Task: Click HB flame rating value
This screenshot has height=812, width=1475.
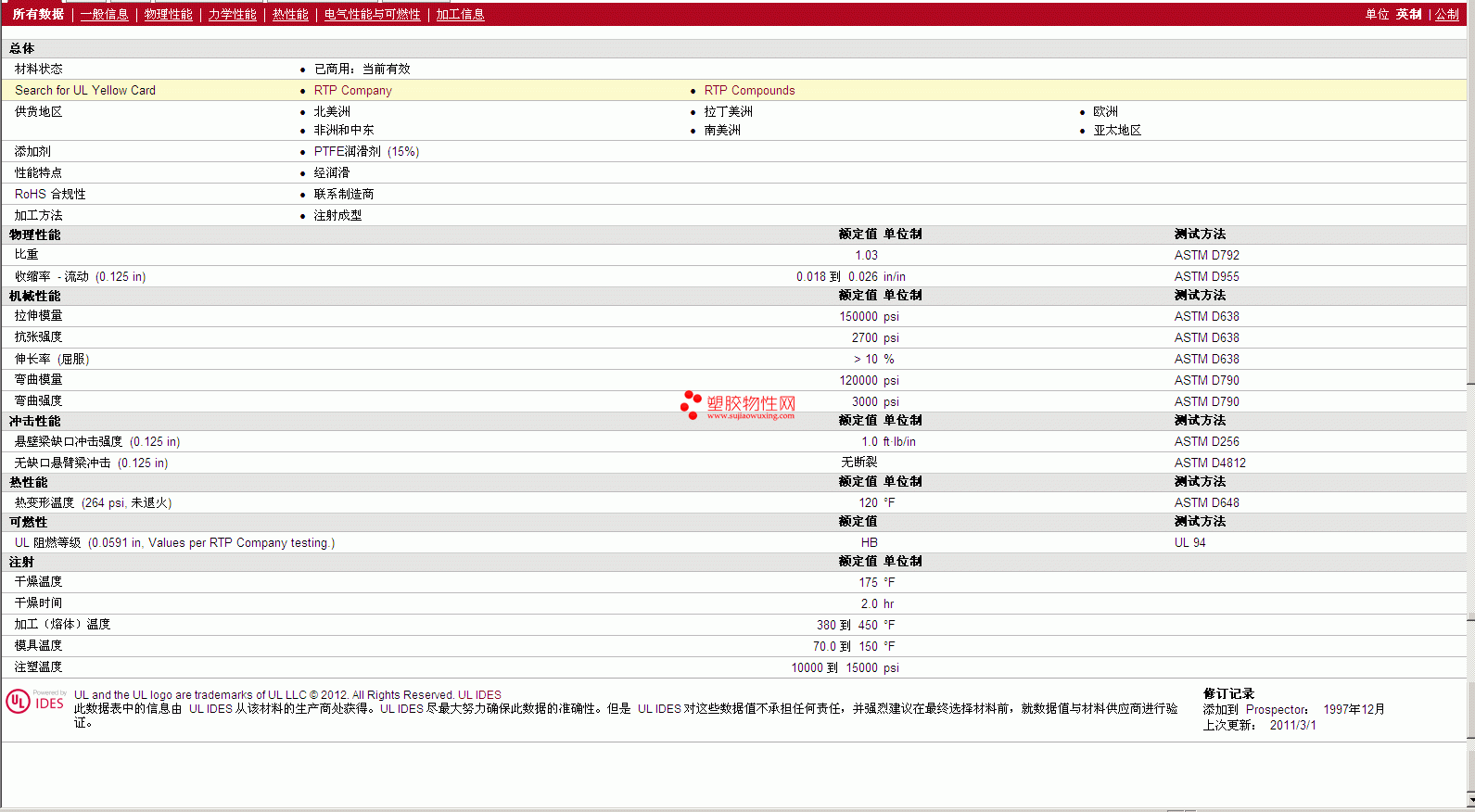Action: click(x=869, y=543)
